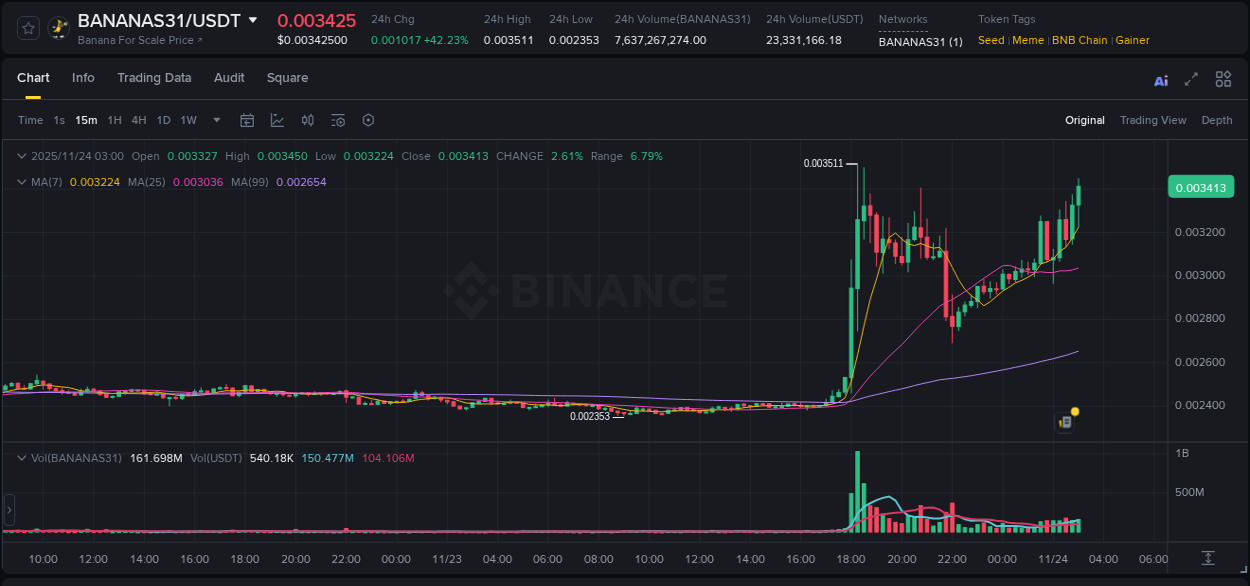Open the calendar date-range picker
1250x586 pixels.
(247, 120)
